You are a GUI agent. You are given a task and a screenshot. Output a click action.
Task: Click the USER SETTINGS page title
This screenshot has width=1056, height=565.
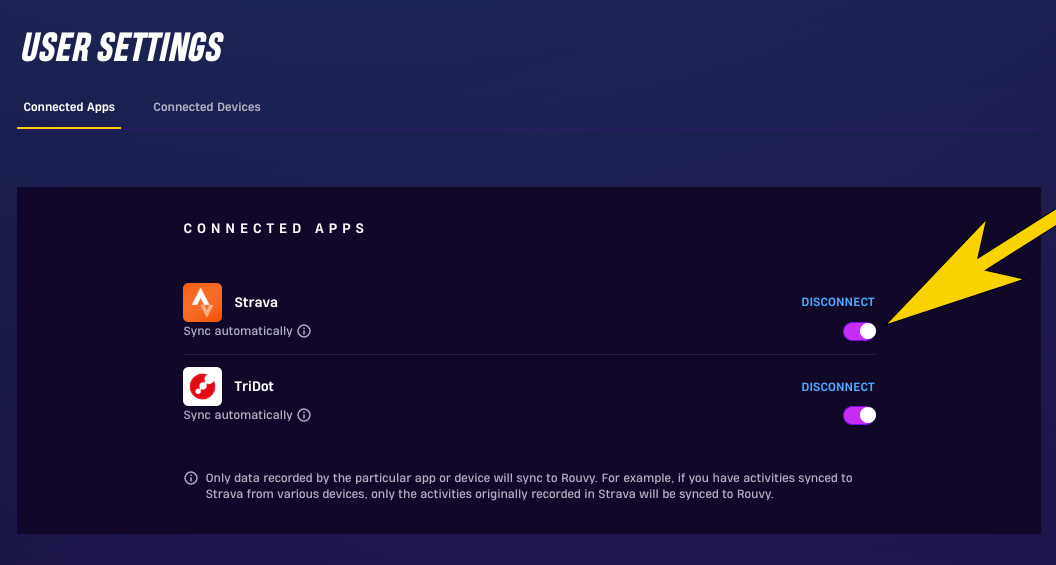[122, 47]
